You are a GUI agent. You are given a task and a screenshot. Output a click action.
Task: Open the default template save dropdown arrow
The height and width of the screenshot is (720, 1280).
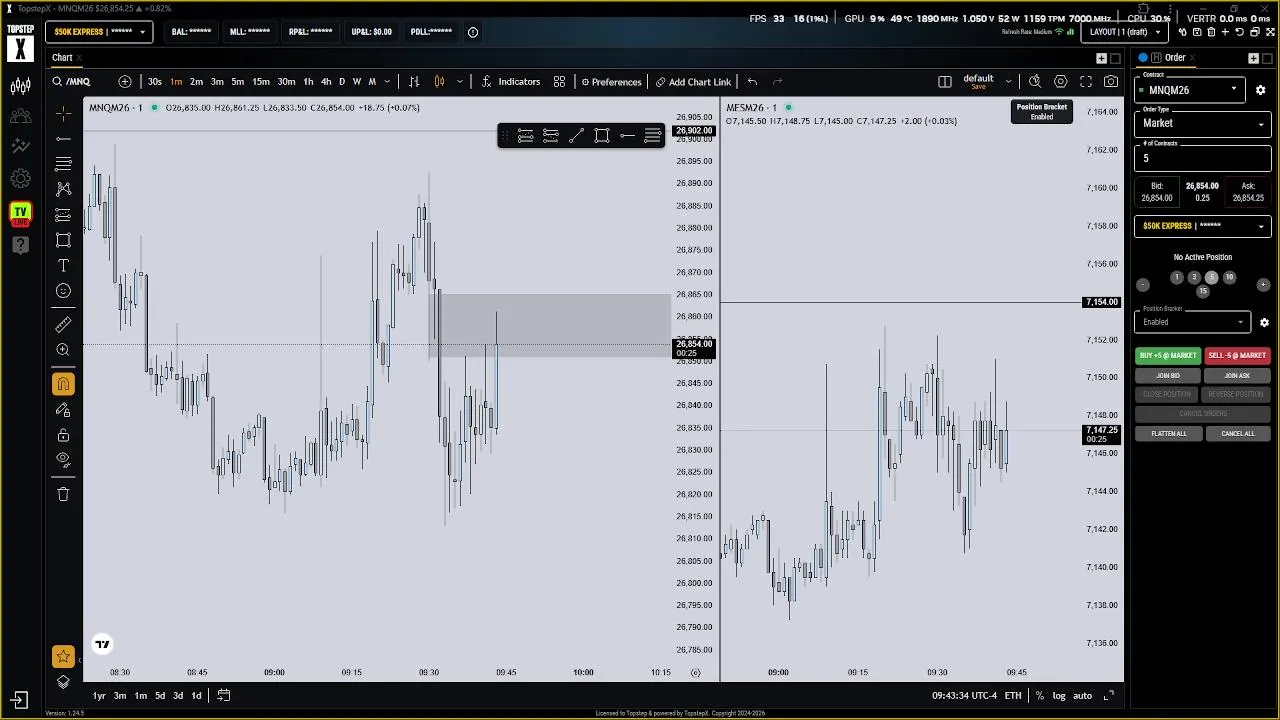pyautogui.click(x=1008, y=82)
